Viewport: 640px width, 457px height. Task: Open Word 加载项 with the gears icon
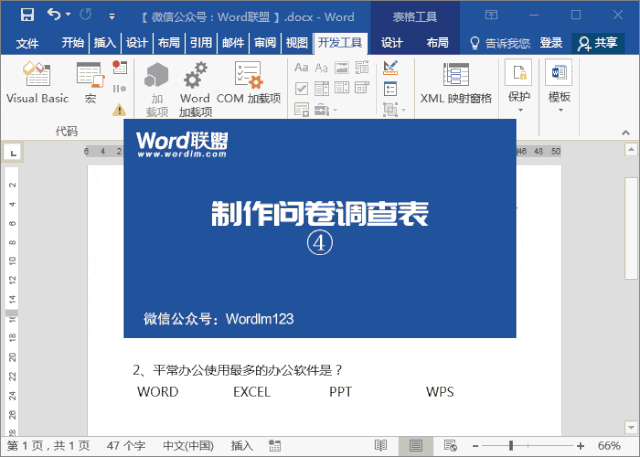[196, 89]
